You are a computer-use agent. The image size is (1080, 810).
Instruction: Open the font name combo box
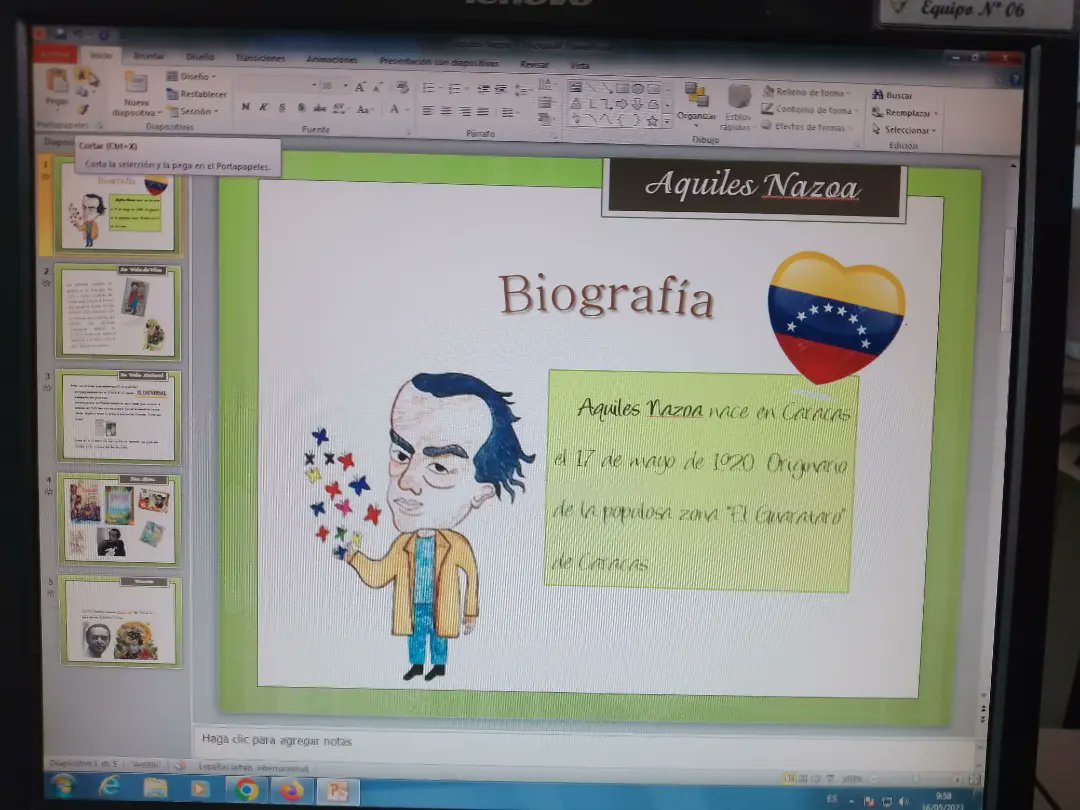(278, 85)
